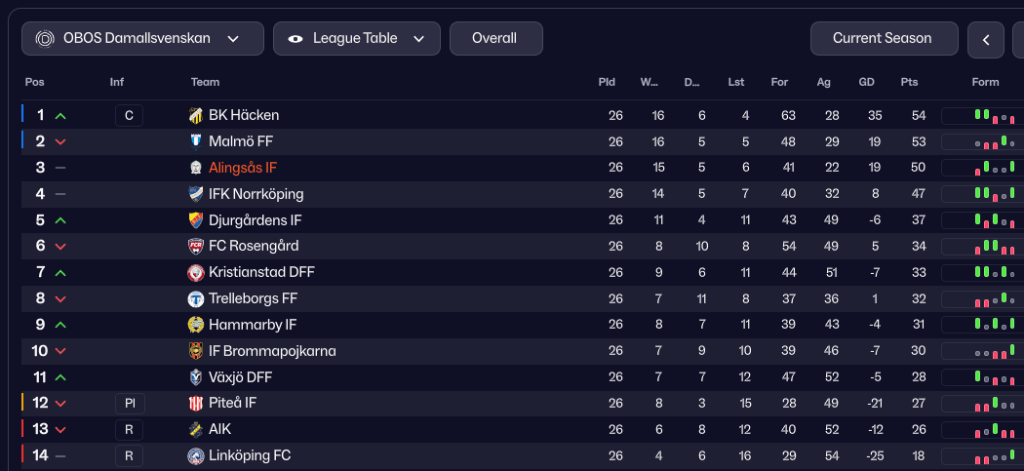Screen dimensions: 1024x471
Task: Click the Hammarby IF club crest
Action: [196, 325]
